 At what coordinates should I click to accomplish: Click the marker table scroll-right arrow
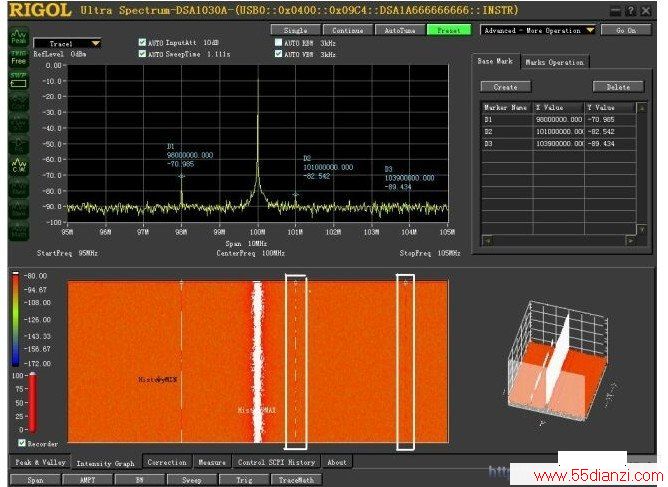coord(631,241)
